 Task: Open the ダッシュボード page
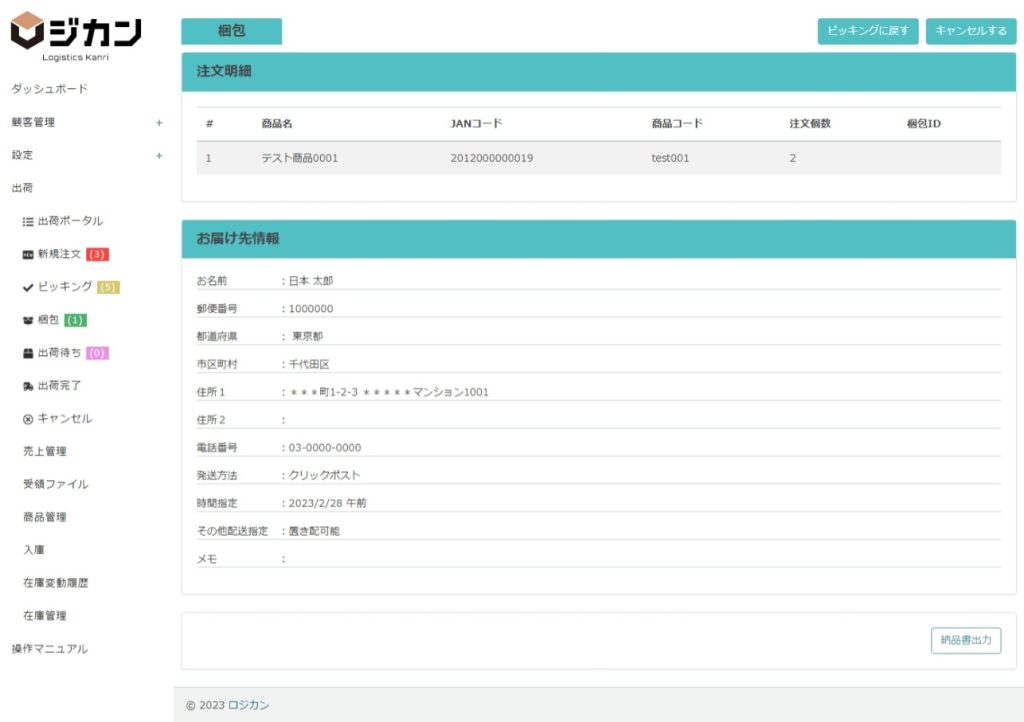click(50, 89)
